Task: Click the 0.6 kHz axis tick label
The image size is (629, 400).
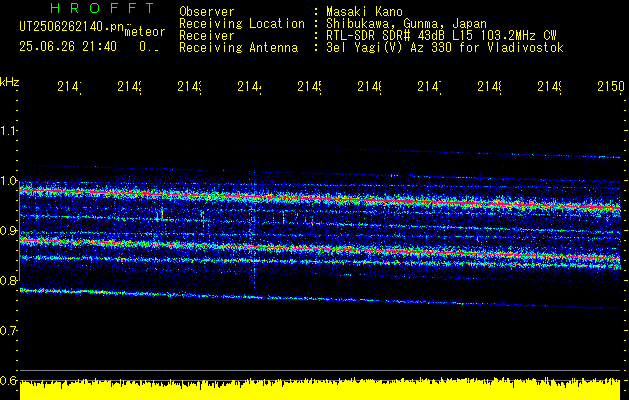Action: point(8,381)
